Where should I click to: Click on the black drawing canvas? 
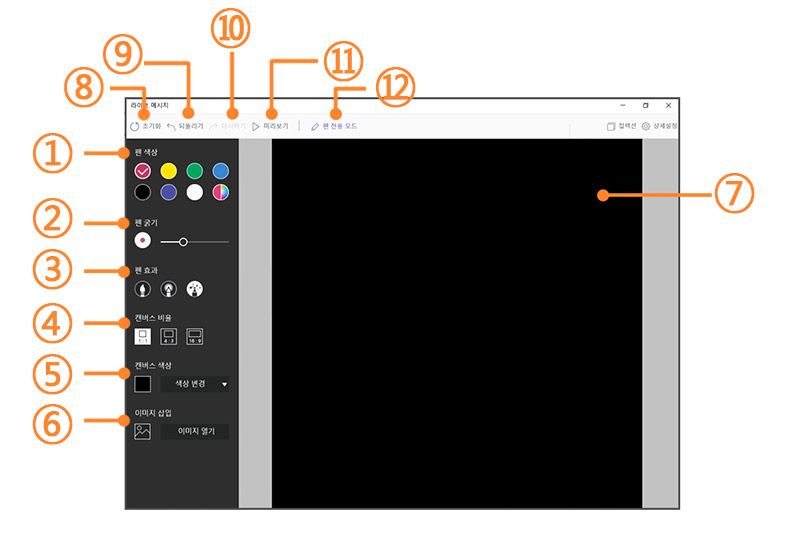(456, 322)
